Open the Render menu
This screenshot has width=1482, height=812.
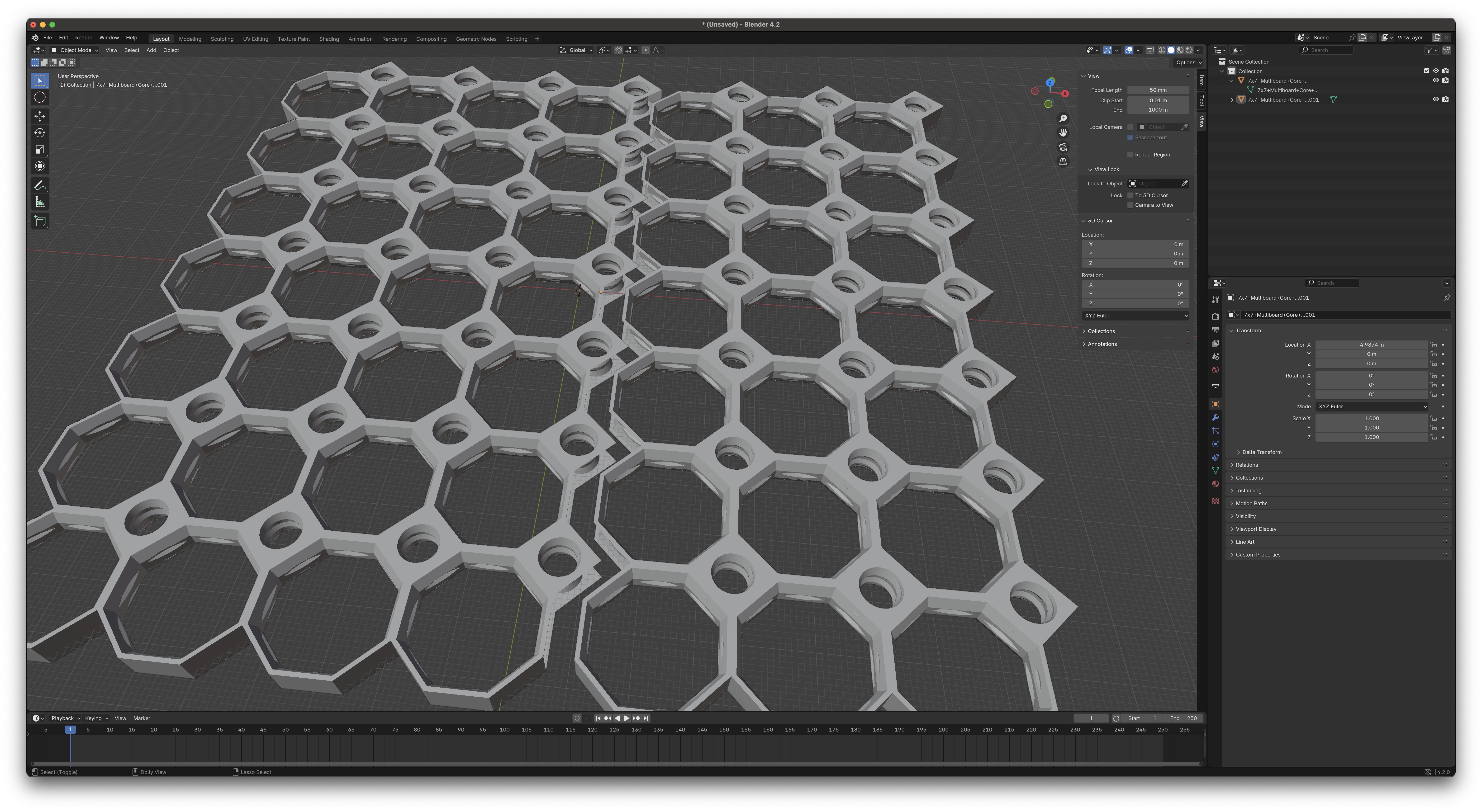click(x=83, y=37)
